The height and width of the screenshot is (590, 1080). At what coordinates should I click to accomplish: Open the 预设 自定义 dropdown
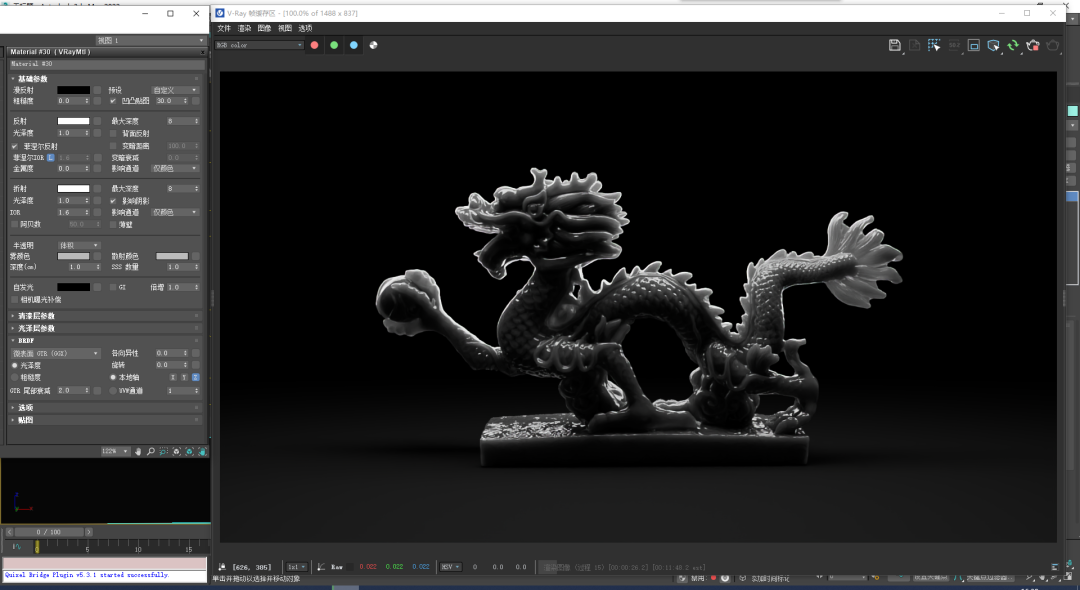coord(175,90)
